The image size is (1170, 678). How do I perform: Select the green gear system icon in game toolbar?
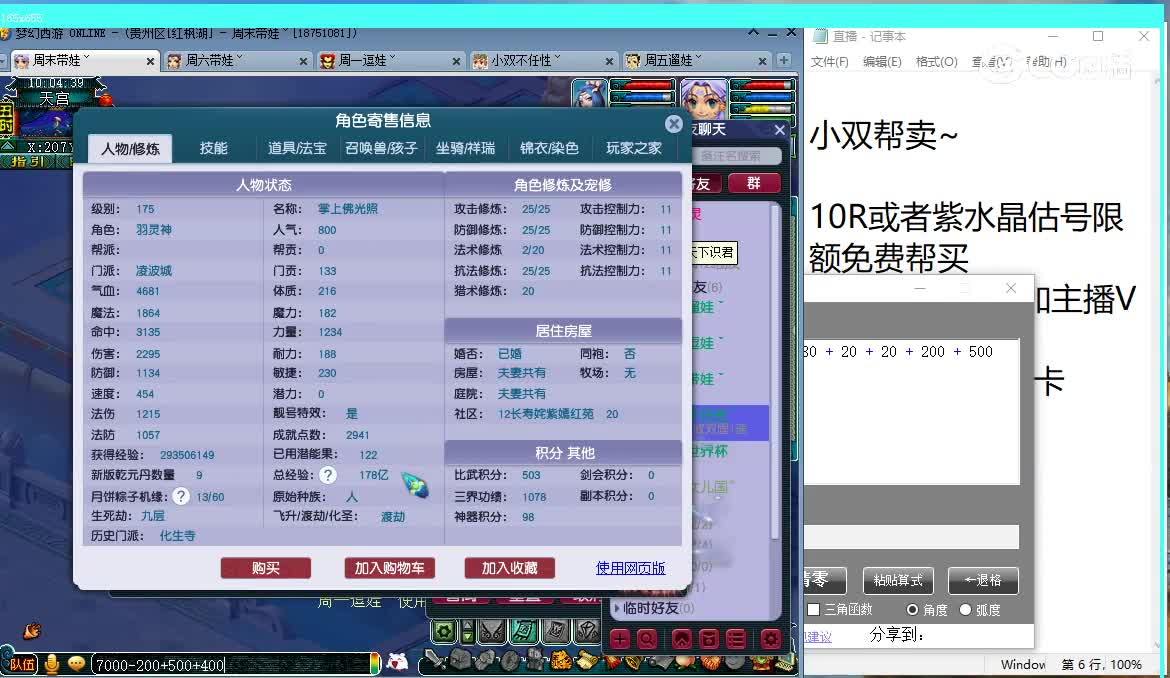[x=442, y=629]
